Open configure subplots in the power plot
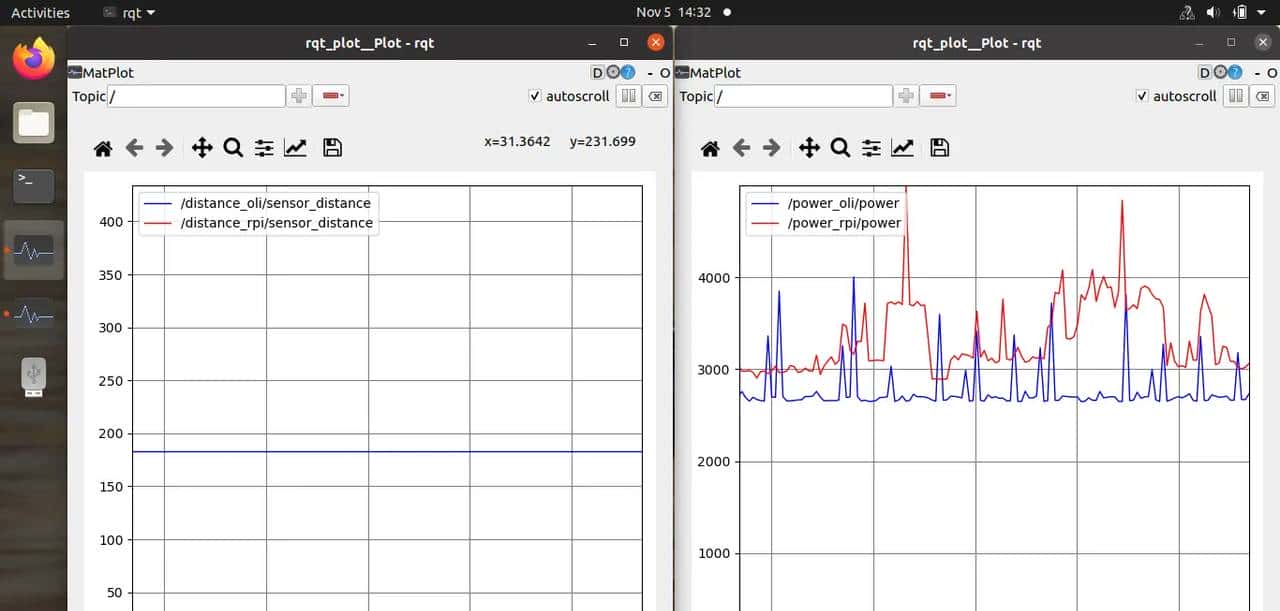The height and width of the screenshot is (611, 1280). pyautogui.click(x=872, y=148)
